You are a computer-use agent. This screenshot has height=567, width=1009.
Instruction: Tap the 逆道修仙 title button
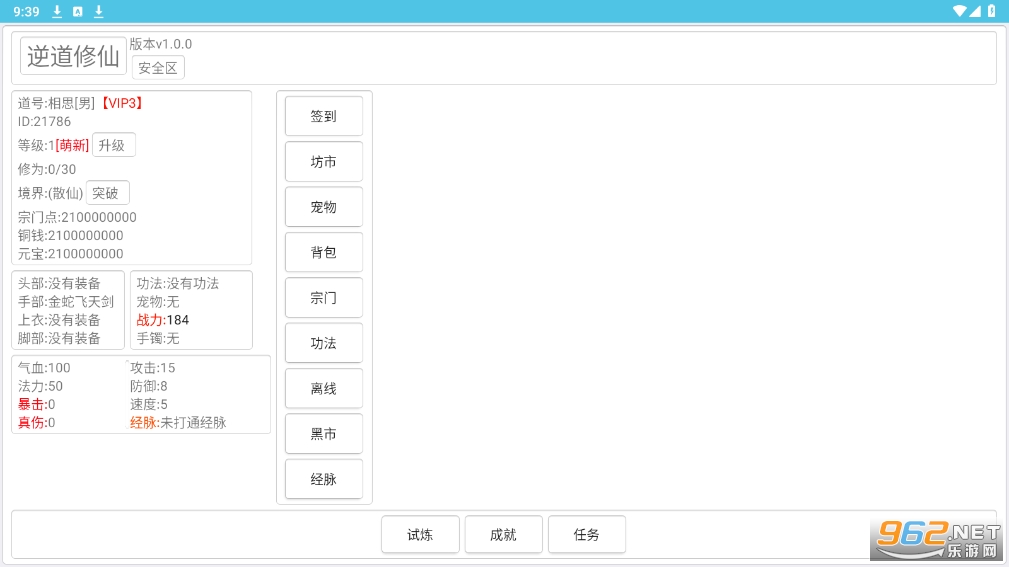[73, 56]
